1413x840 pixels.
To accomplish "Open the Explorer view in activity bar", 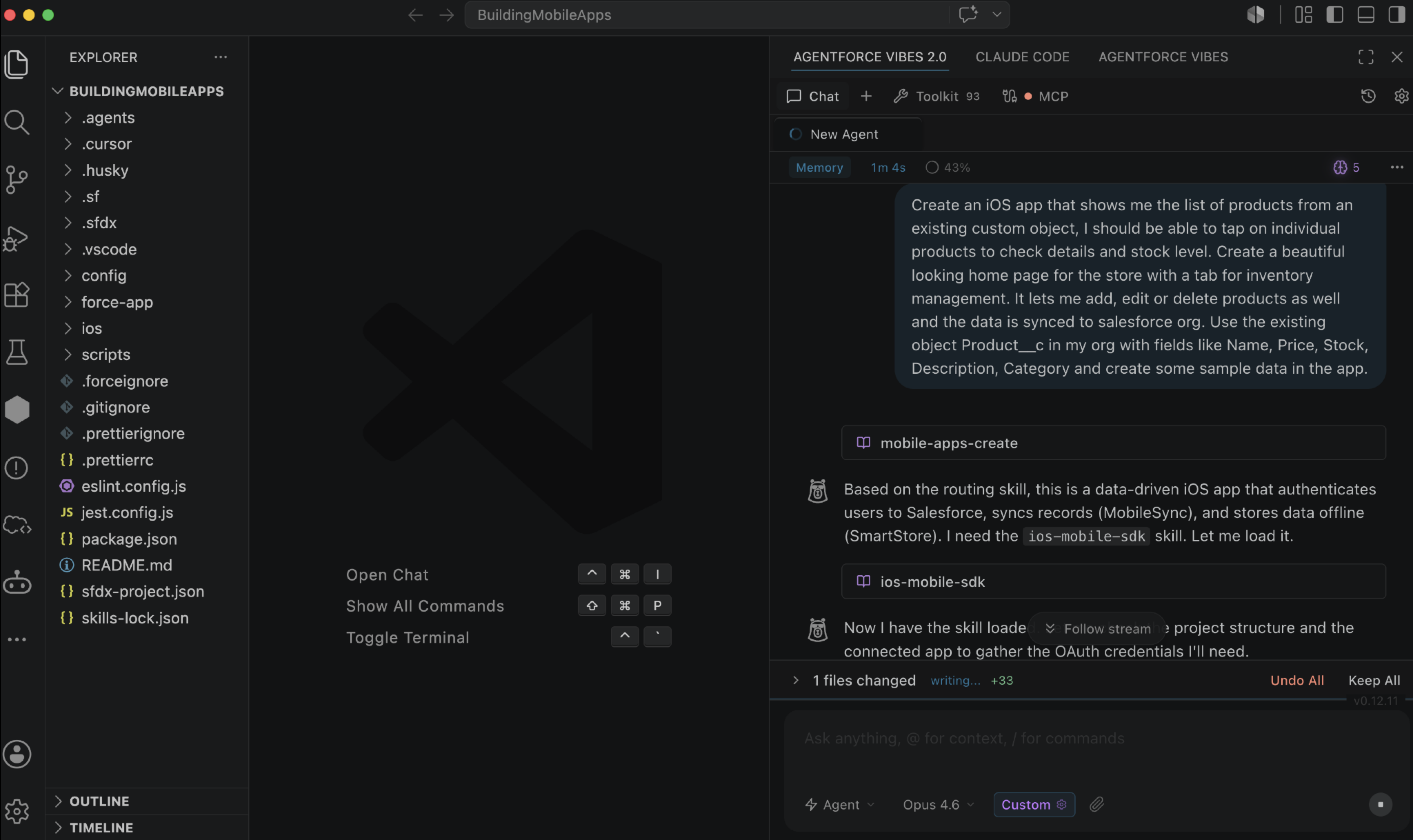I will tap(17, 64).
